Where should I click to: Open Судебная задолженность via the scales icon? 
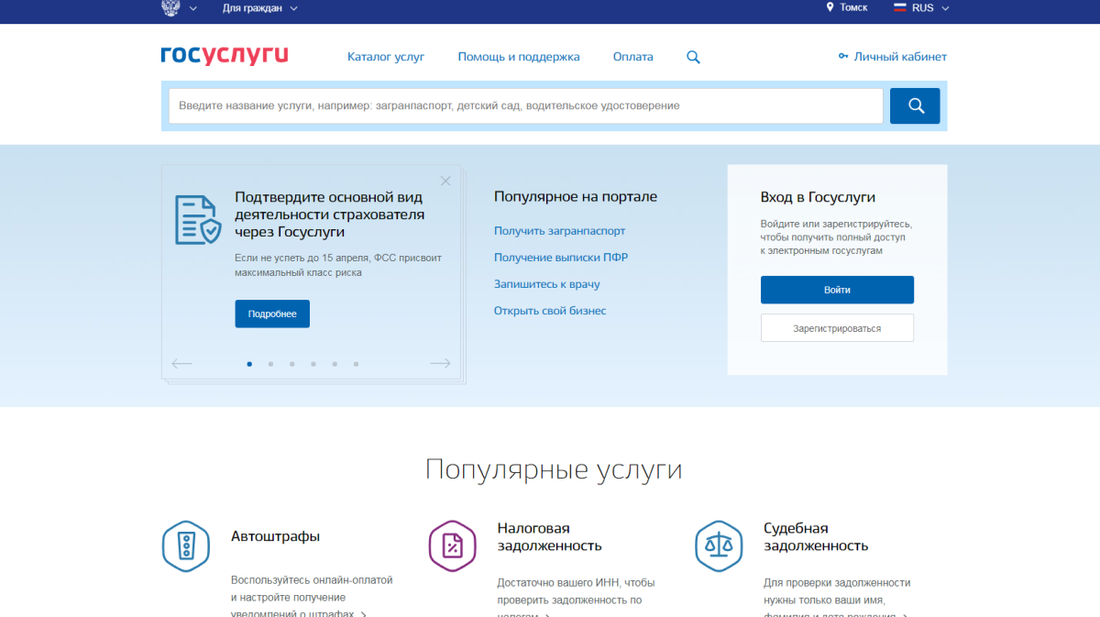(x=719, y=546)
